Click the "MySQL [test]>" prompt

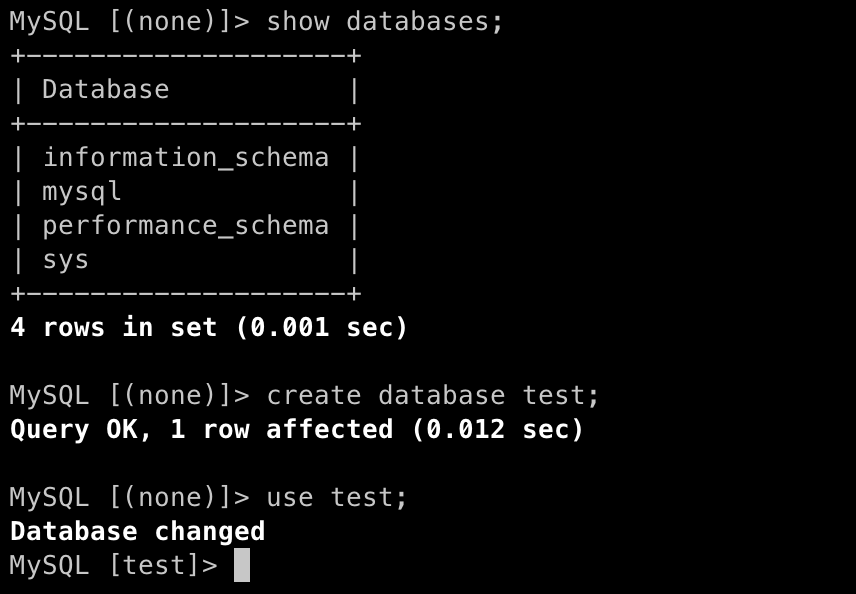[113, 565]
